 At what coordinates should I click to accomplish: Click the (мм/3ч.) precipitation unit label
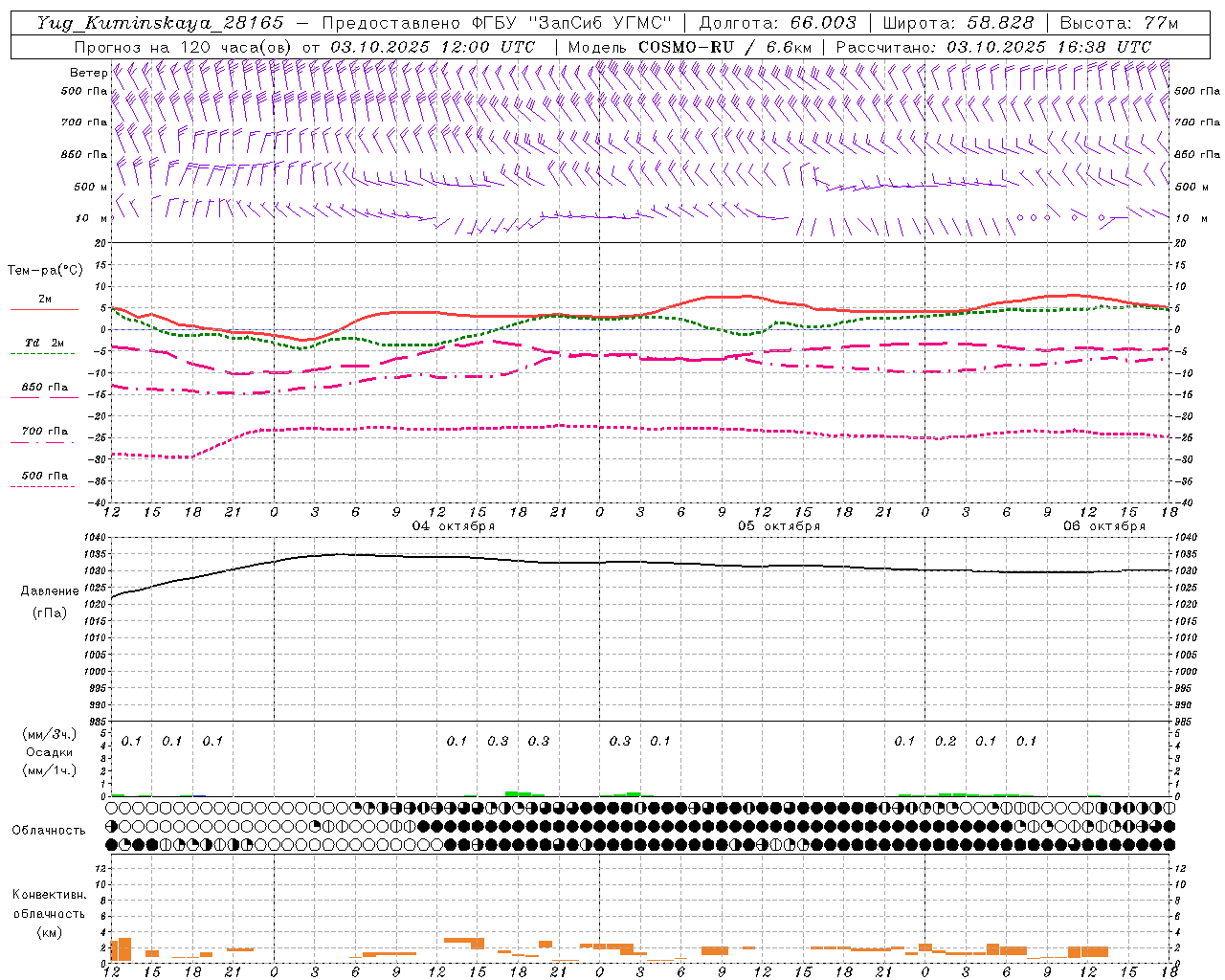(x=50, y=734)
